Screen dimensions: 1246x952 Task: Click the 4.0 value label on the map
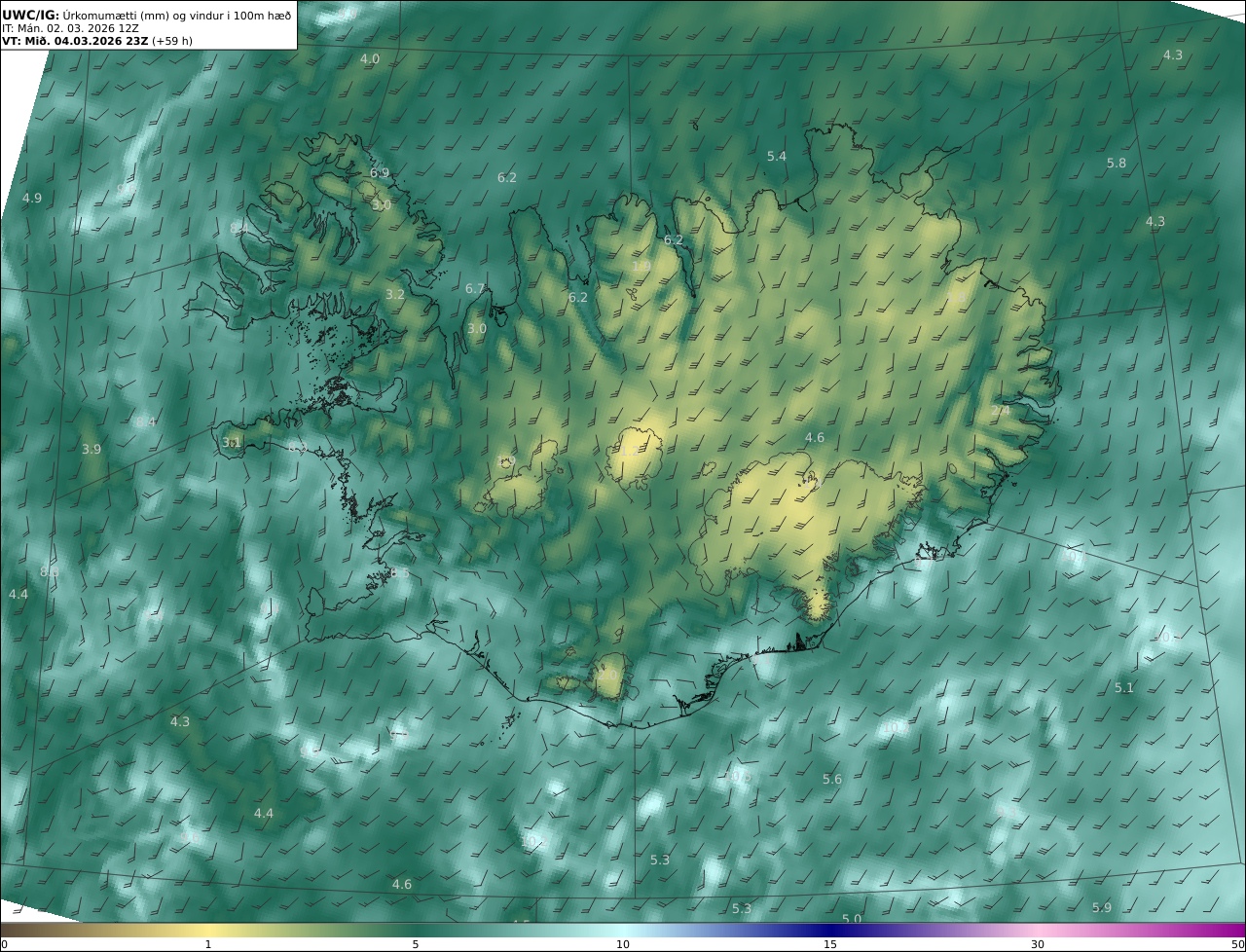click(x=370, y=59)
